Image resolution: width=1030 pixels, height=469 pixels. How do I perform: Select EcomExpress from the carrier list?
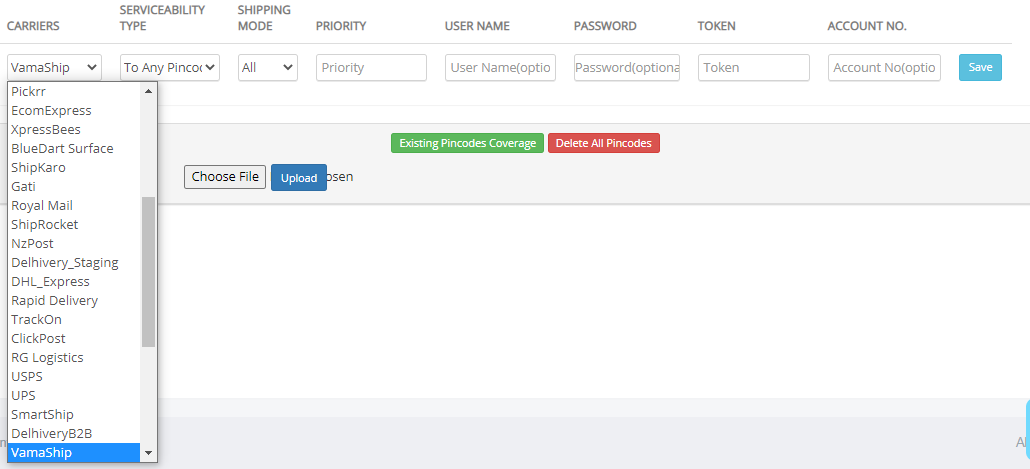(74, 110)
